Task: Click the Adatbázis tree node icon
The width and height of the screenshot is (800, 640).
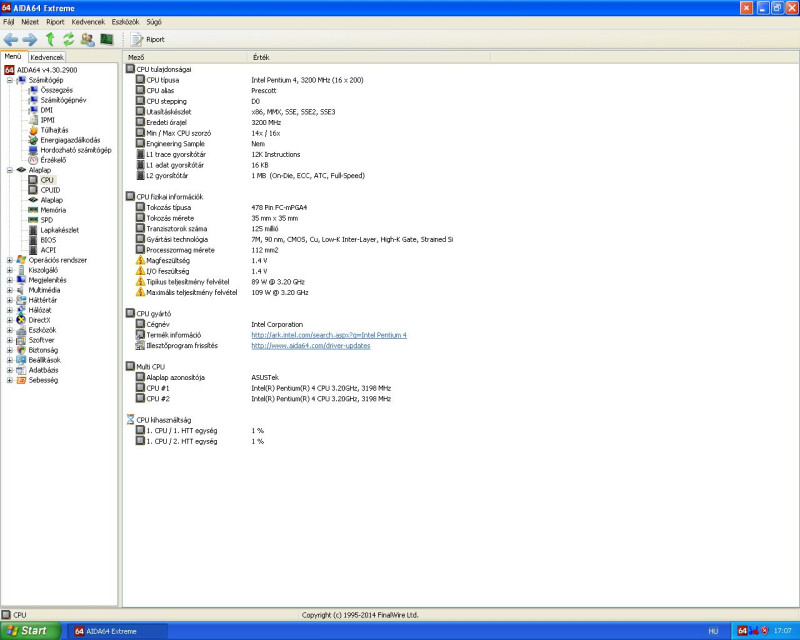Action: tap(21, 370)
